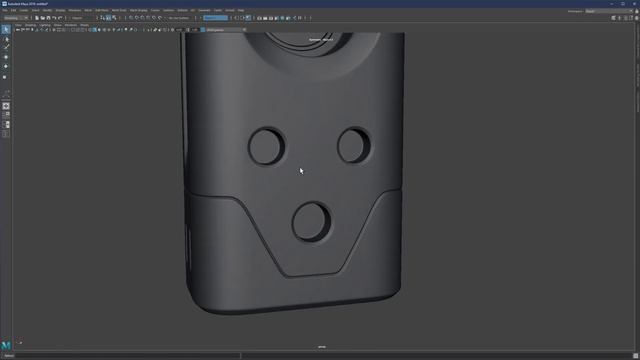Click the New Scene icon
This screenshot has width=640, height=360.
37,18
